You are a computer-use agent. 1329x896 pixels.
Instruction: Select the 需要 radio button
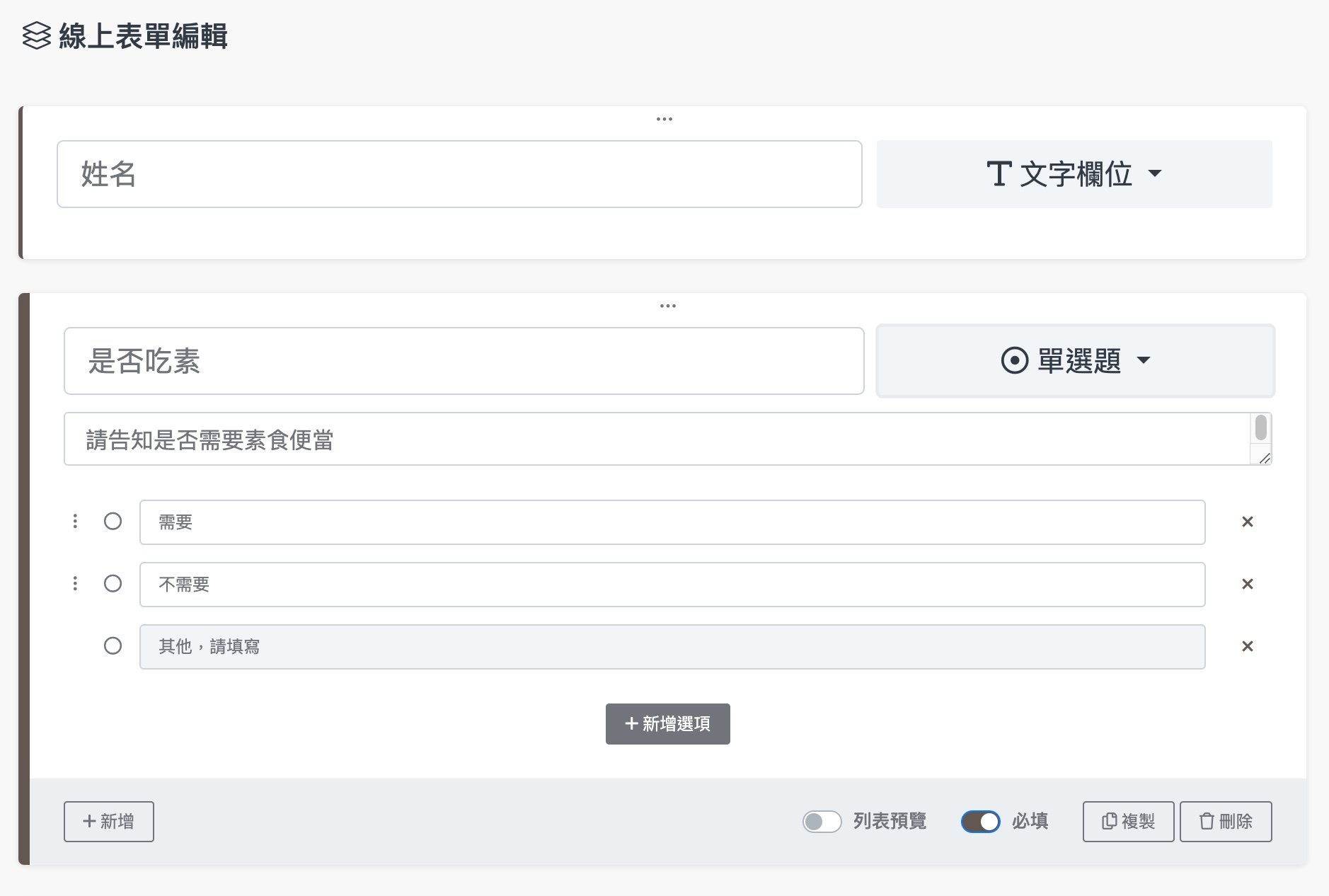pos(113,522)
